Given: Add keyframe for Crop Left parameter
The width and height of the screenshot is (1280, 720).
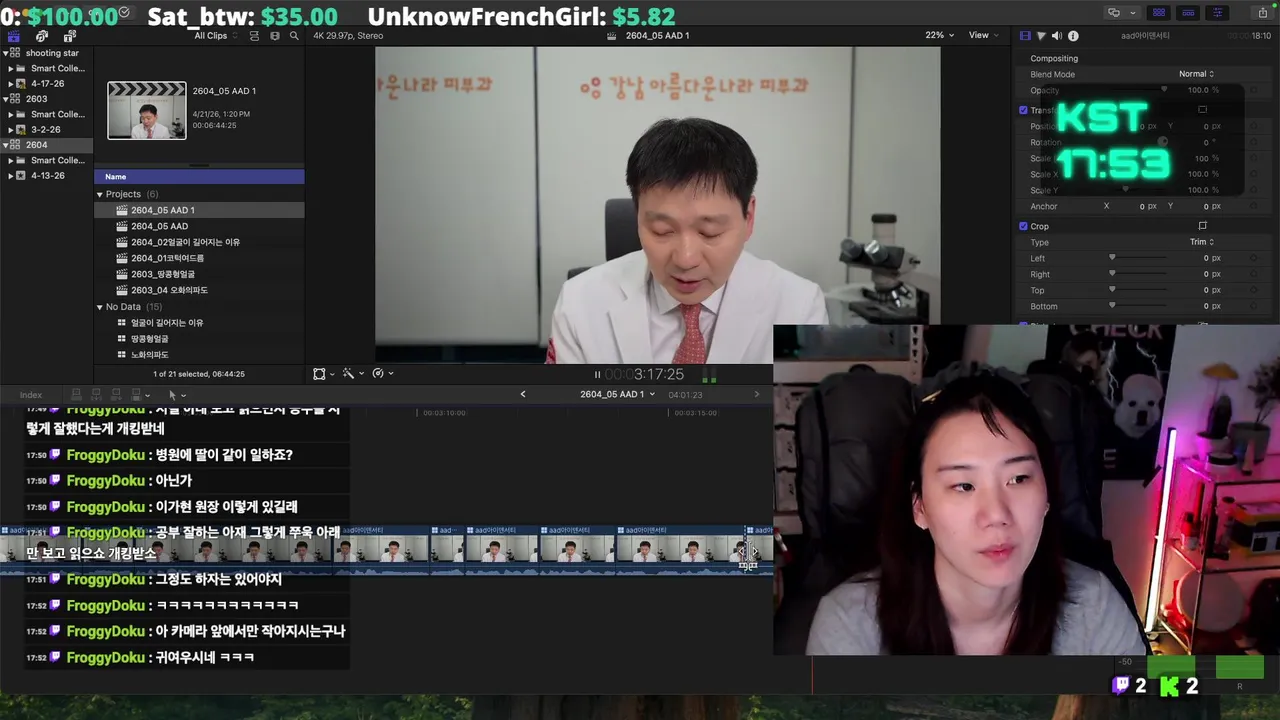Looking at the screenshot, I should 1253,258.
